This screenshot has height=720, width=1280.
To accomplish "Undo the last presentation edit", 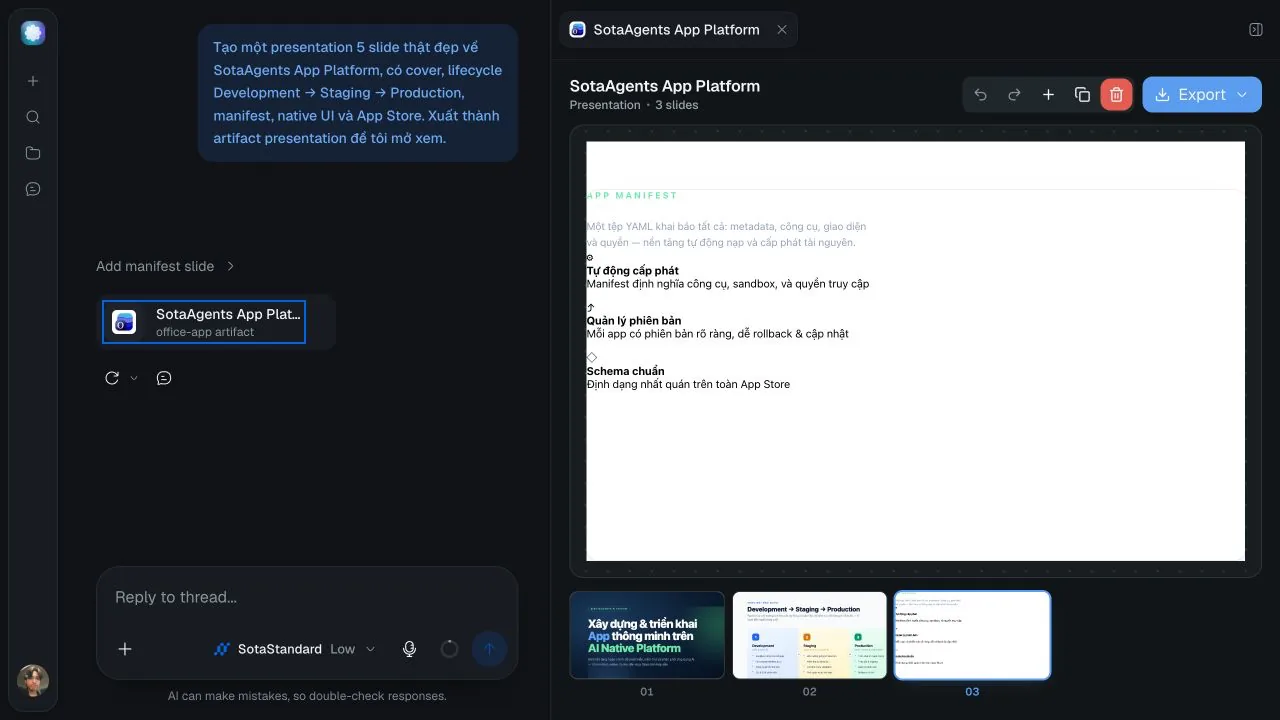I will point(980,95).
